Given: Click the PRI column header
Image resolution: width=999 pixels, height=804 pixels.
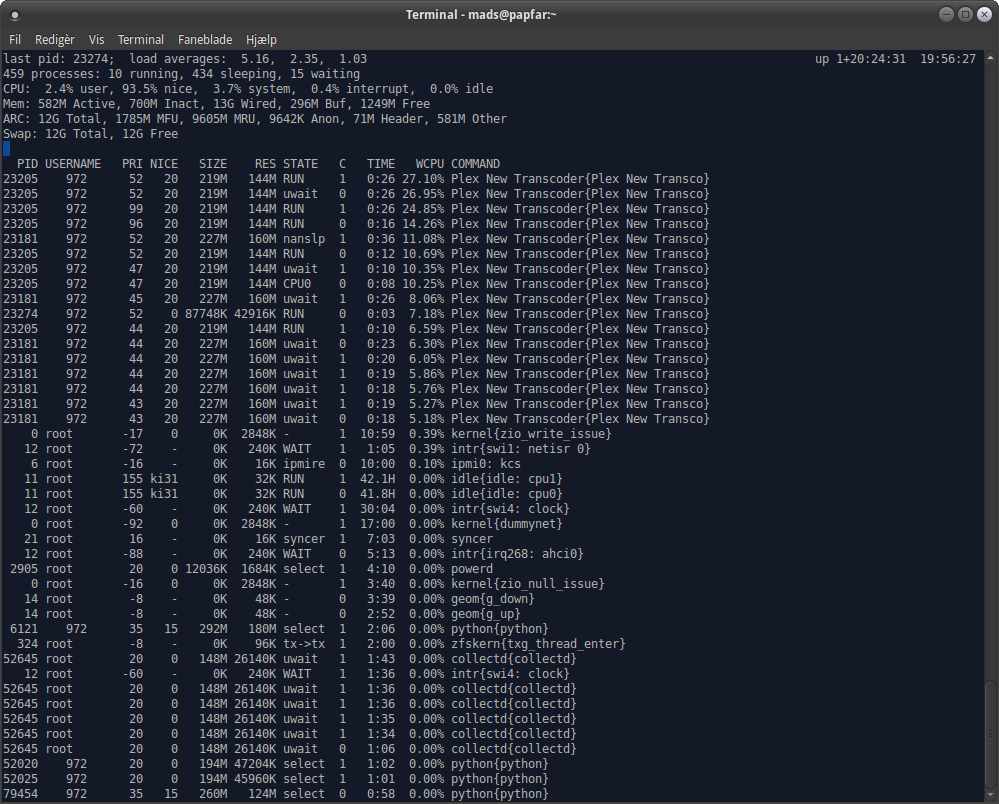Looking at the screenshot, I should point(133,164).
